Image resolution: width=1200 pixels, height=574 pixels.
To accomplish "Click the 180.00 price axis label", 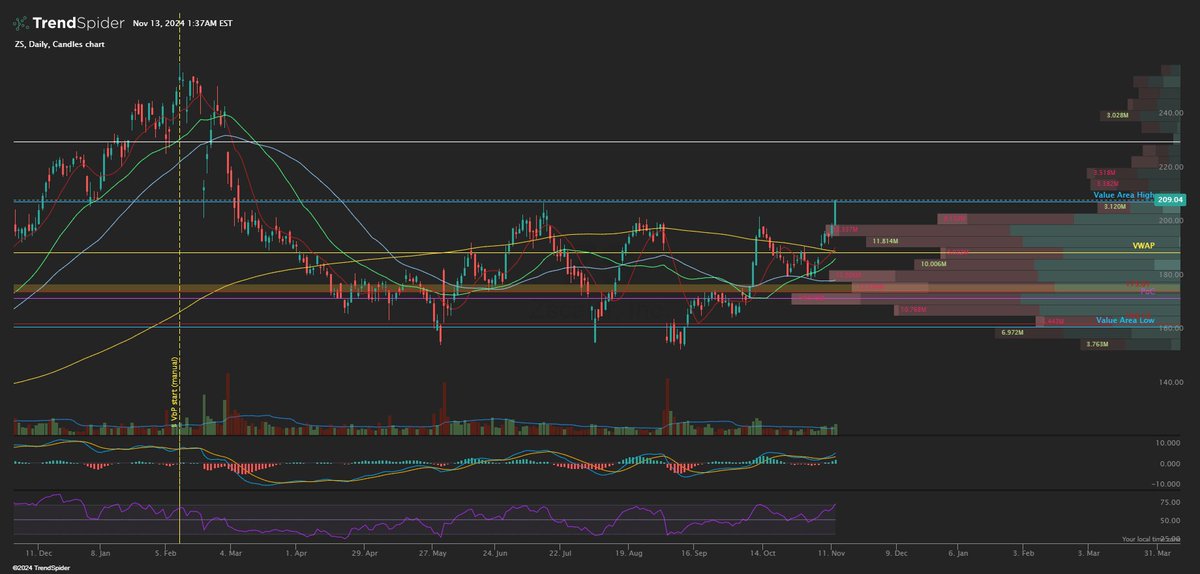I will pos(1171,274).
